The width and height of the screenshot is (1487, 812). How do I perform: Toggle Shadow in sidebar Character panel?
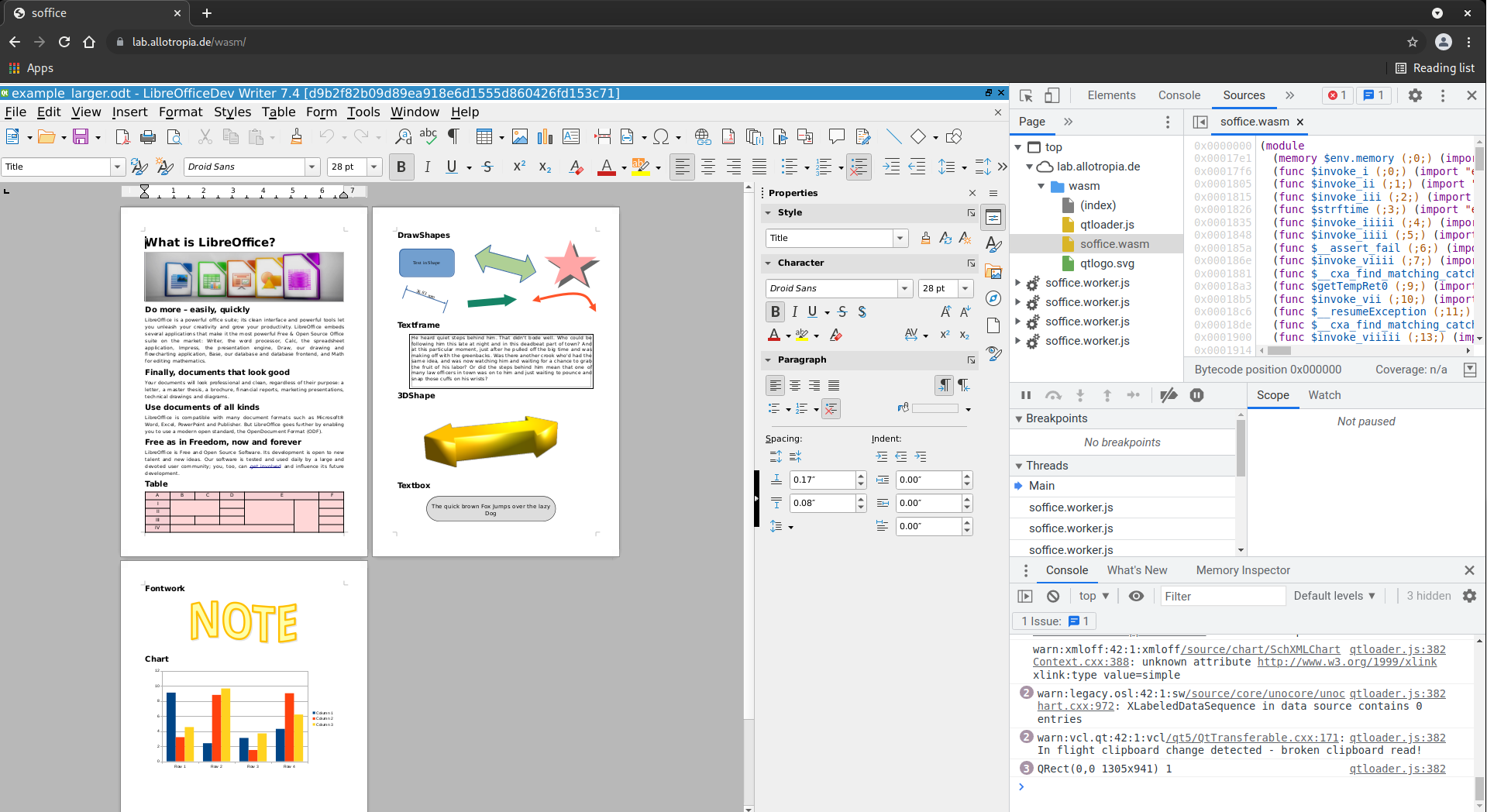[862, 311]
